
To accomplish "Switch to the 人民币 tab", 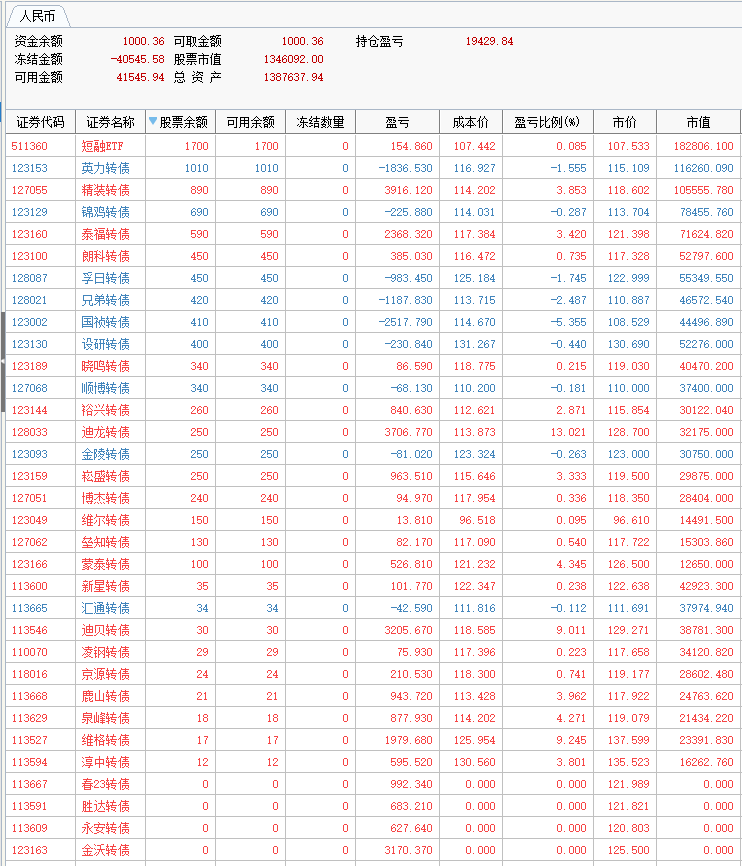I will click(37, 16).
